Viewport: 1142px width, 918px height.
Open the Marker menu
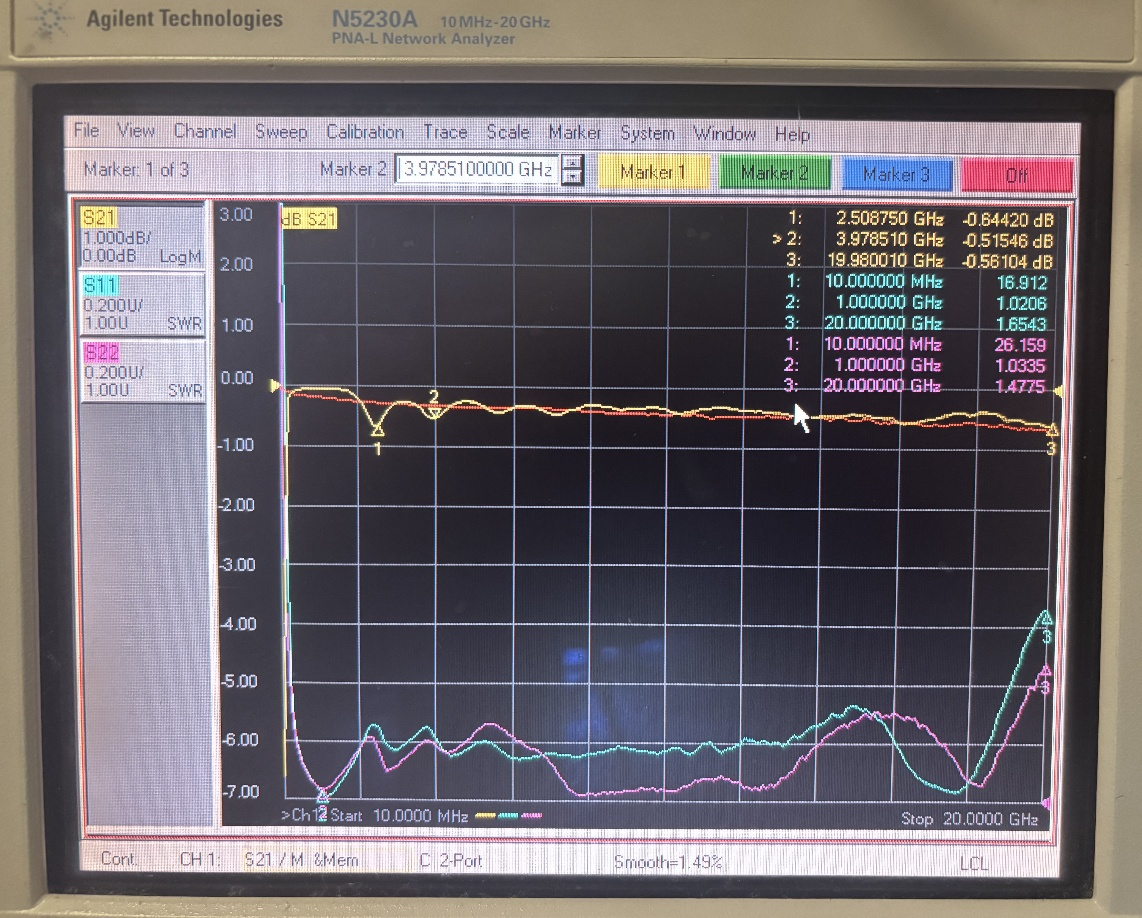coord(575,132)
